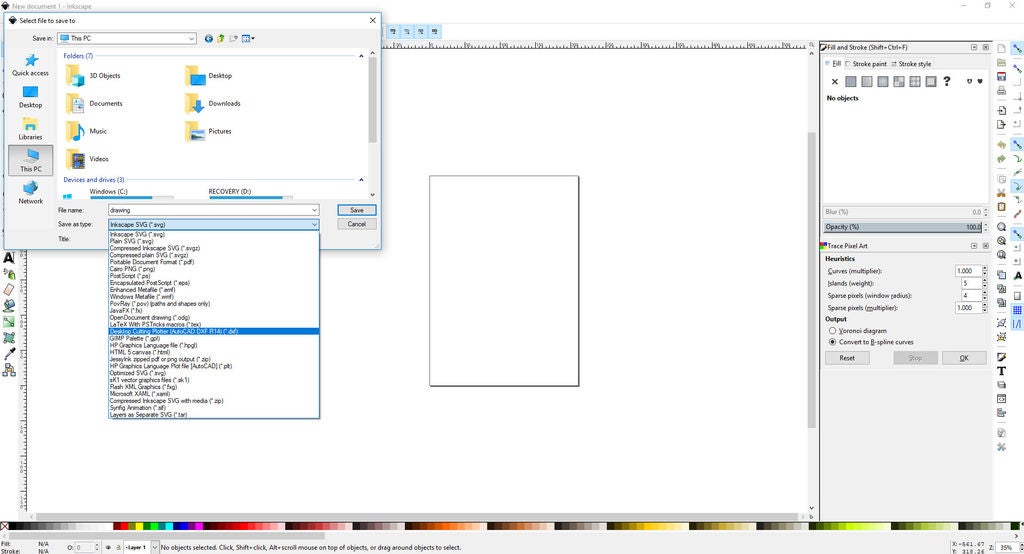Click the Save document icon in right toolbar
Viewport: 1024px width, 554px height.
(x=1001, y=76)
